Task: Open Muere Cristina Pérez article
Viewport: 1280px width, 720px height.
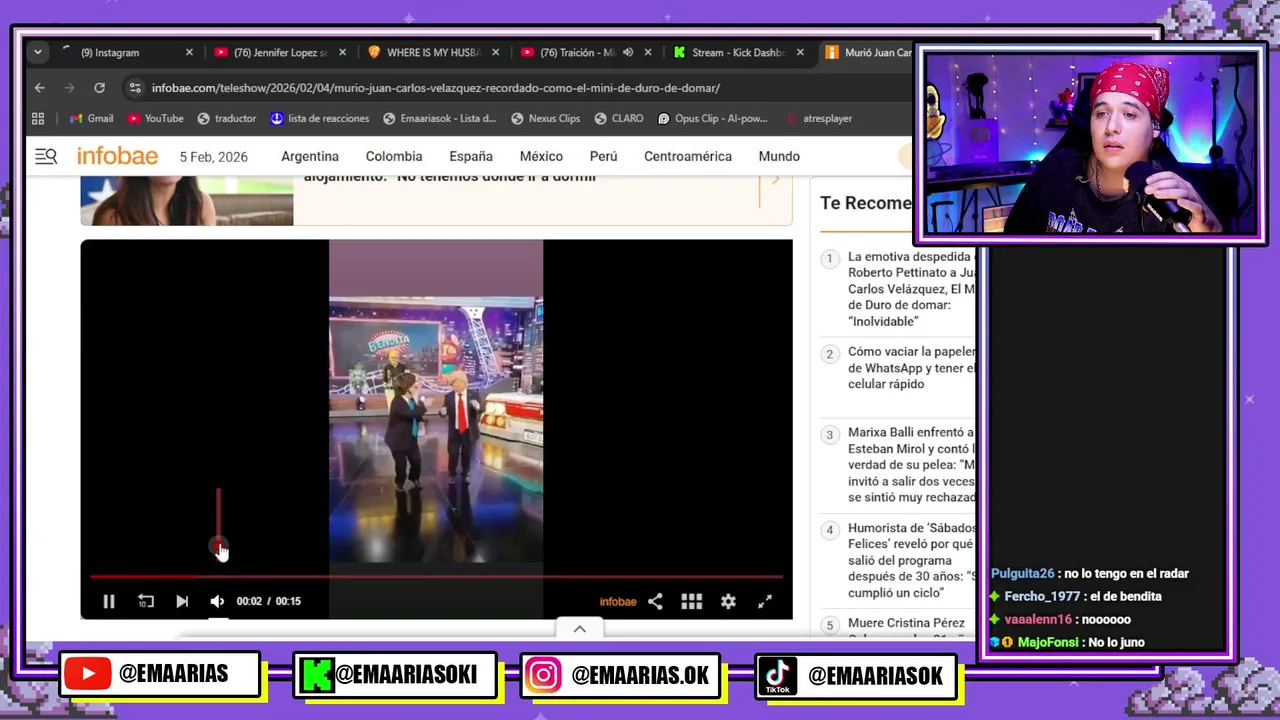Action: click(906, 623)
